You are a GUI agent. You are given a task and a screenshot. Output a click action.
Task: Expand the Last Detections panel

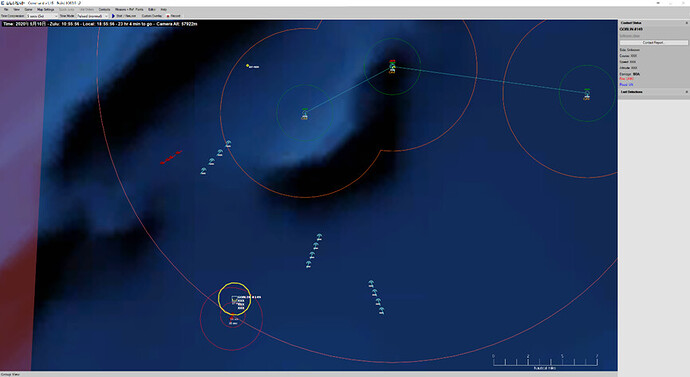(x=686, y=92)
